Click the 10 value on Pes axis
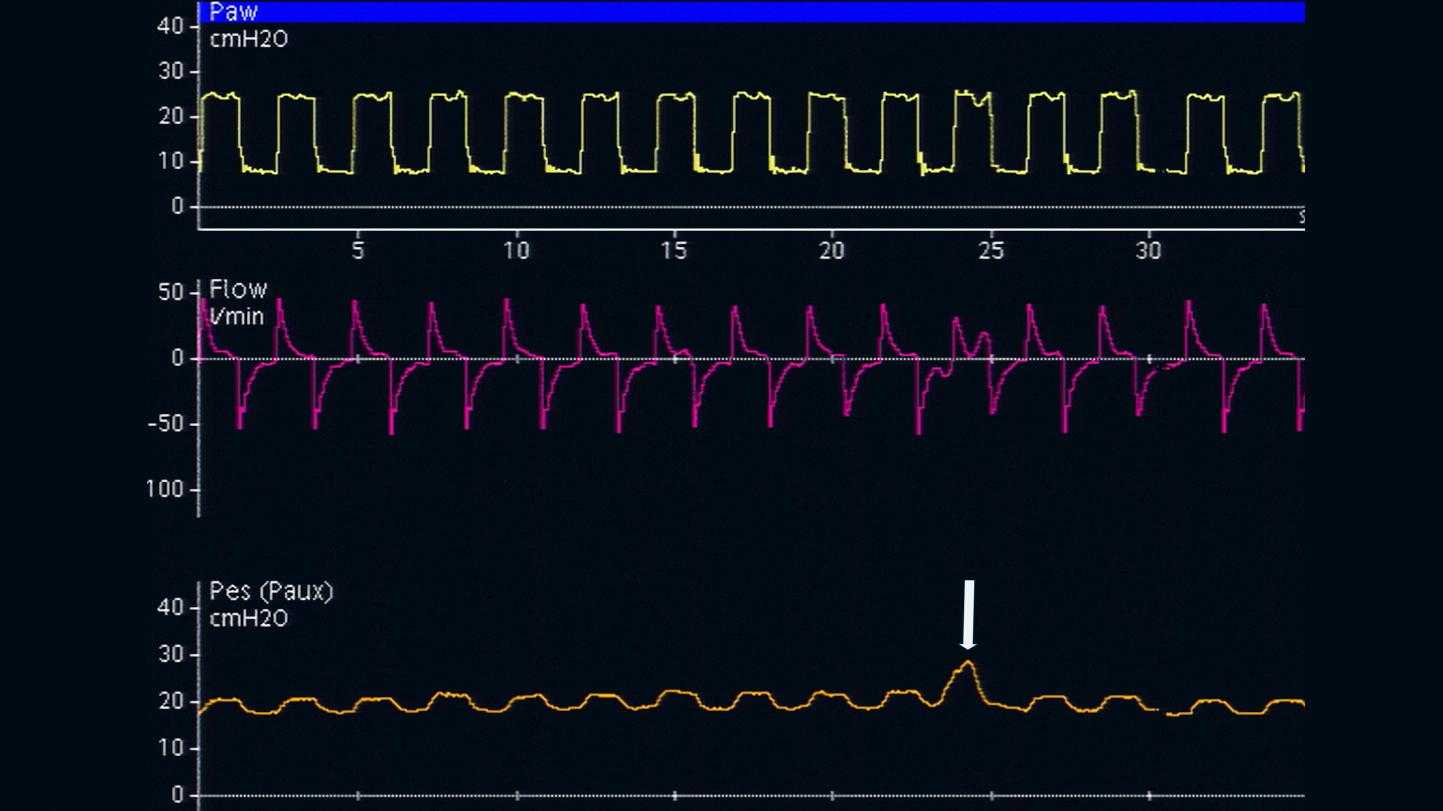 [170, 749]
